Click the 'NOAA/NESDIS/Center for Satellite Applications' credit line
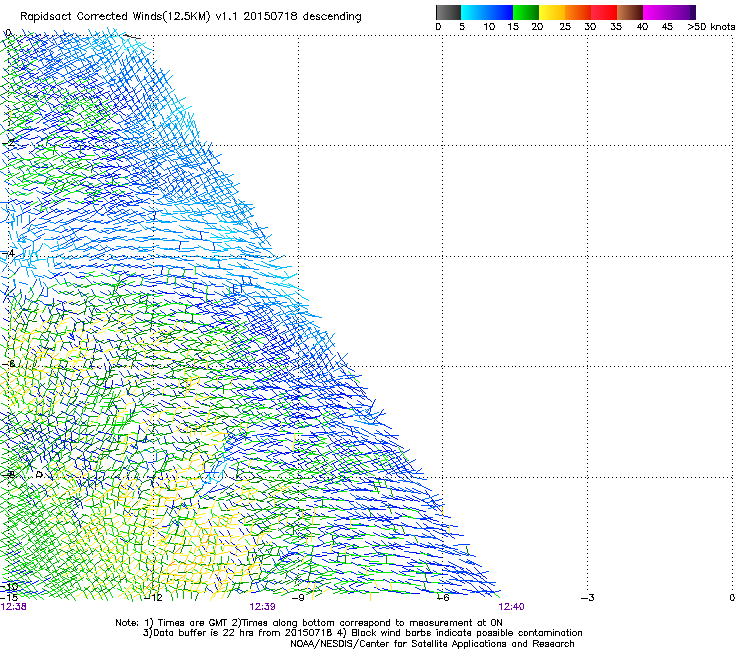The height and width of the screenshot is (650, 740). tap(432, 644)
